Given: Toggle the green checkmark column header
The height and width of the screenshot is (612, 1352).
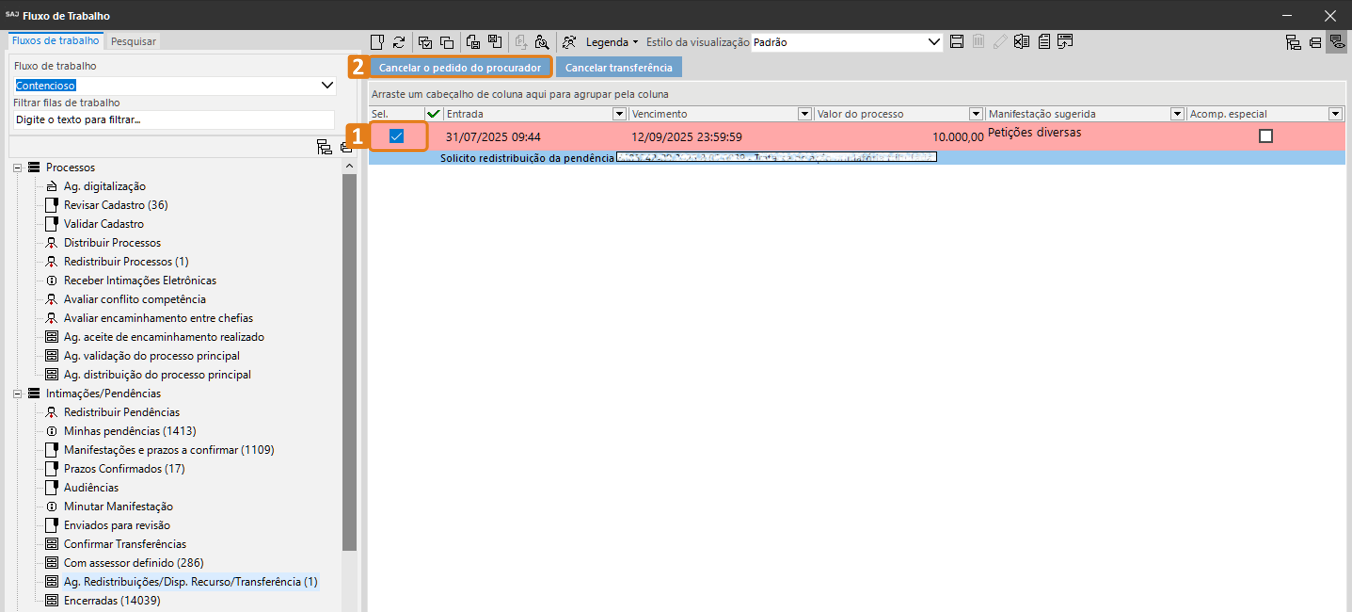Looking at the screenshot, I should [433, 114].
